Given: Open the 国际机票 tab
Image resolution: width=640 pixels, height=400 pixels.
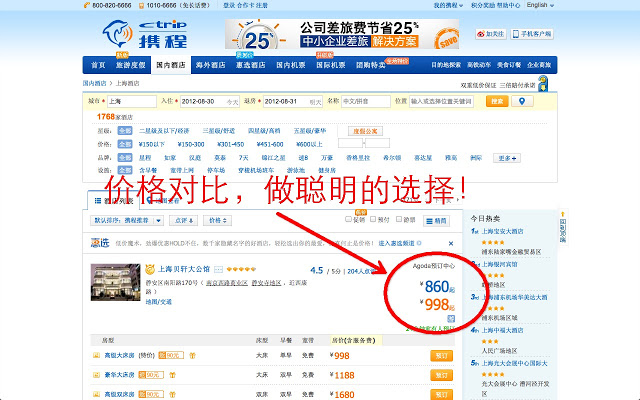Looking at the screenshot, I should pyautogui.click(x=331, y=65).
